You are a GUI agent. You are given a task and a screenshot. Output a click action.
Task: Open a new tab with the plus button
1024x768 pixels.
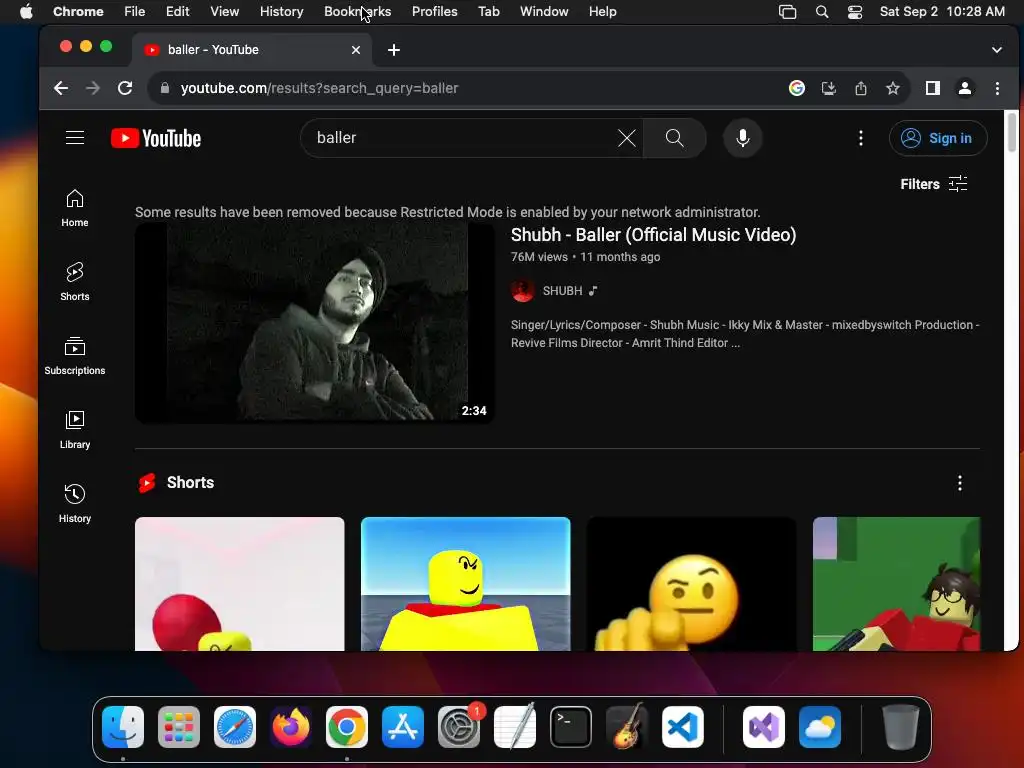[x=394, y=50]
